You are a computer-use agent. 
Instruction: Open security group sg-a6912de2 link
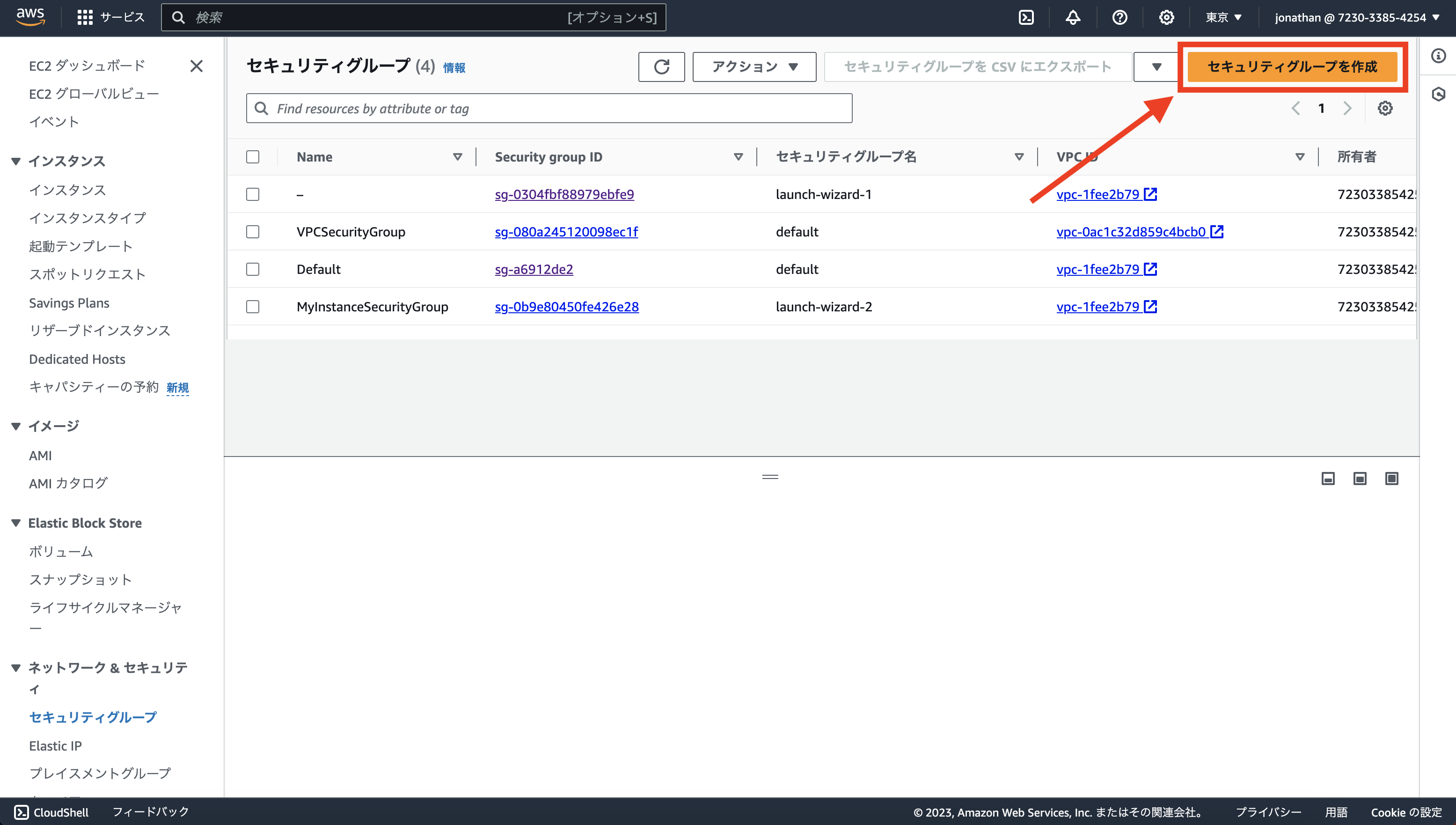pos(533,269)
